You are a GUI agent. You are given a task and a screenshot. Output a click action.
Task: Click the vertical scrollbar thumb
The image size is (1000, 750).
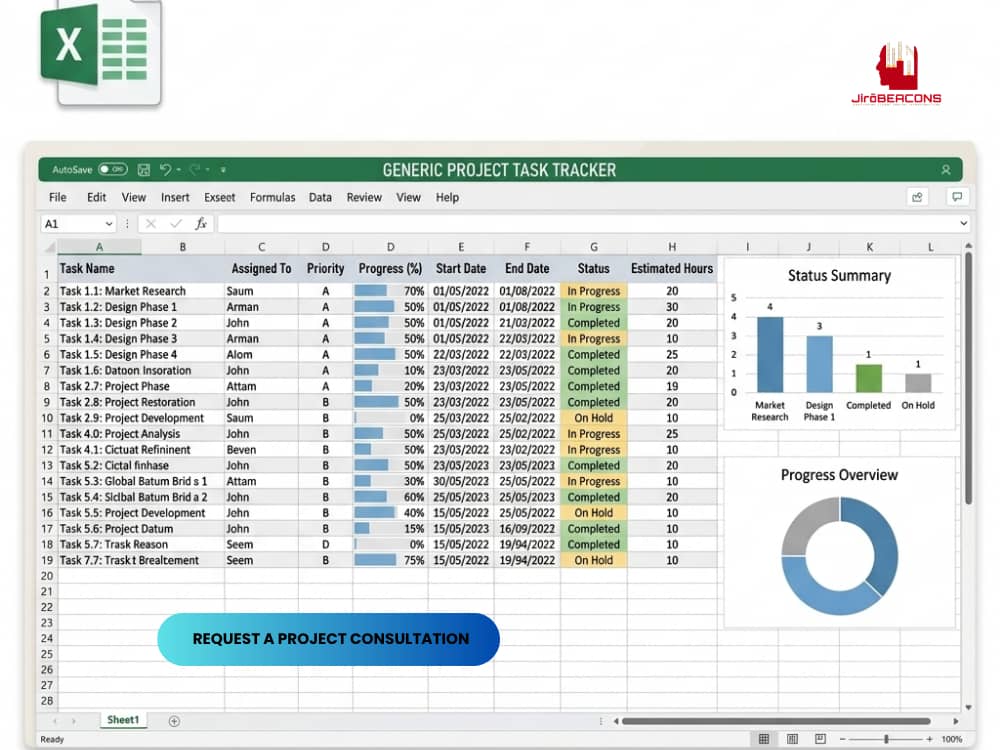[x=968, y=379]
